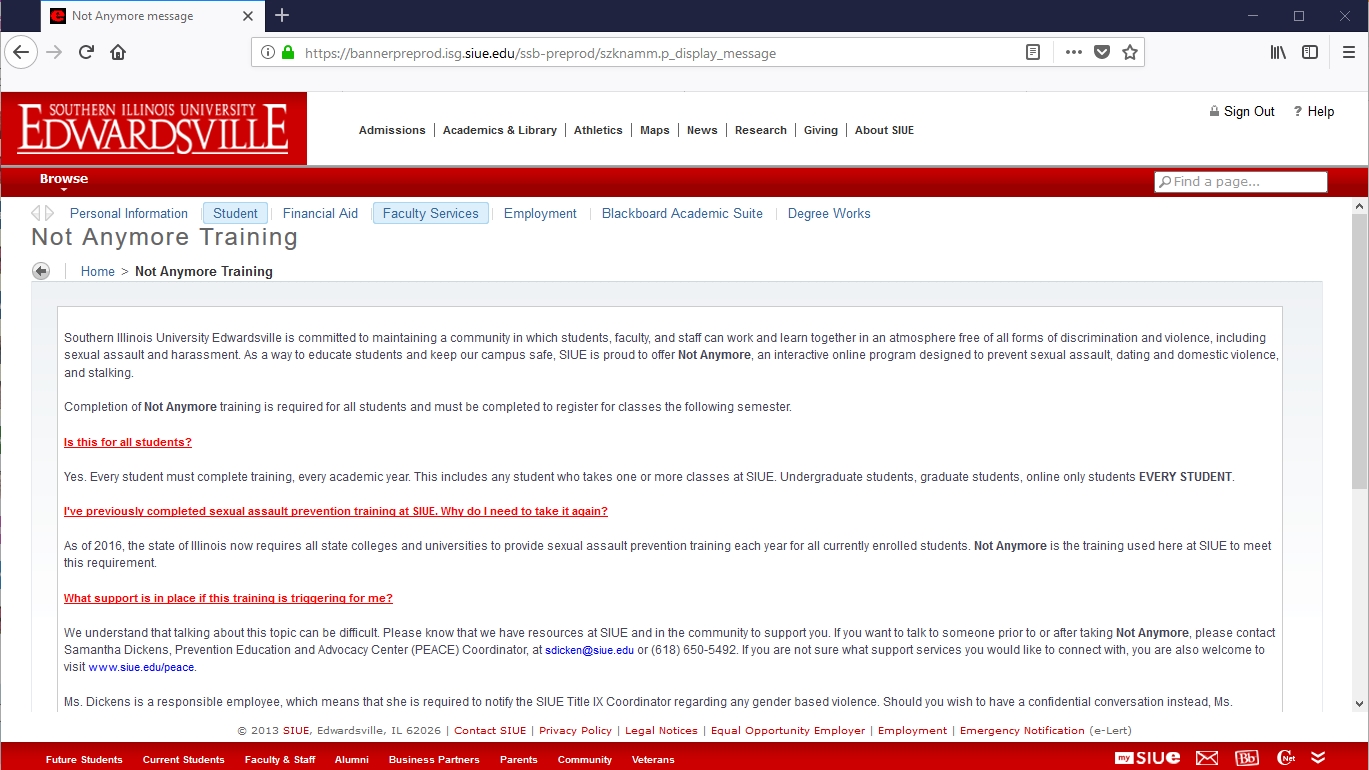Click the Firefox home button
The height and width of the screenshot is (770, 1369).
(118, 53)
